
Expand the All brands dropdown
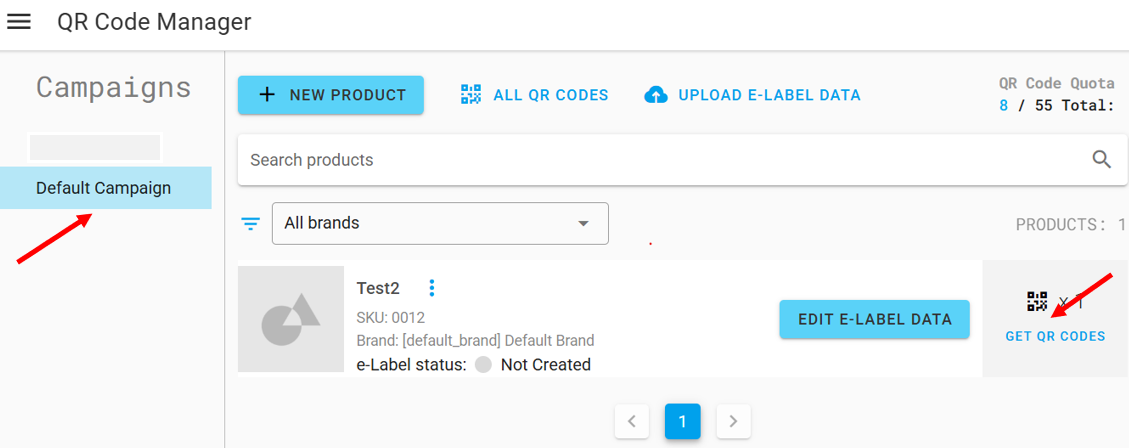click(583, 223)
